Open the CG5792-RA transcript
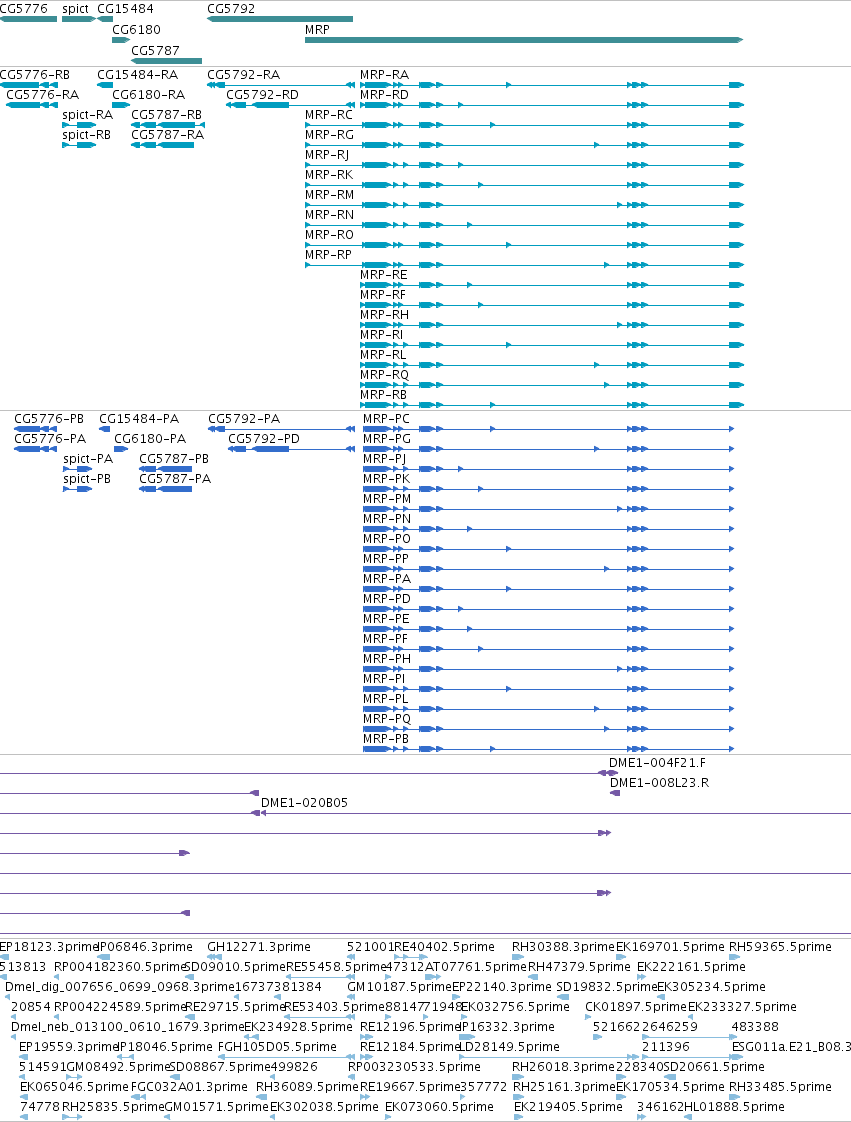851x1122 pixels. 281,85
